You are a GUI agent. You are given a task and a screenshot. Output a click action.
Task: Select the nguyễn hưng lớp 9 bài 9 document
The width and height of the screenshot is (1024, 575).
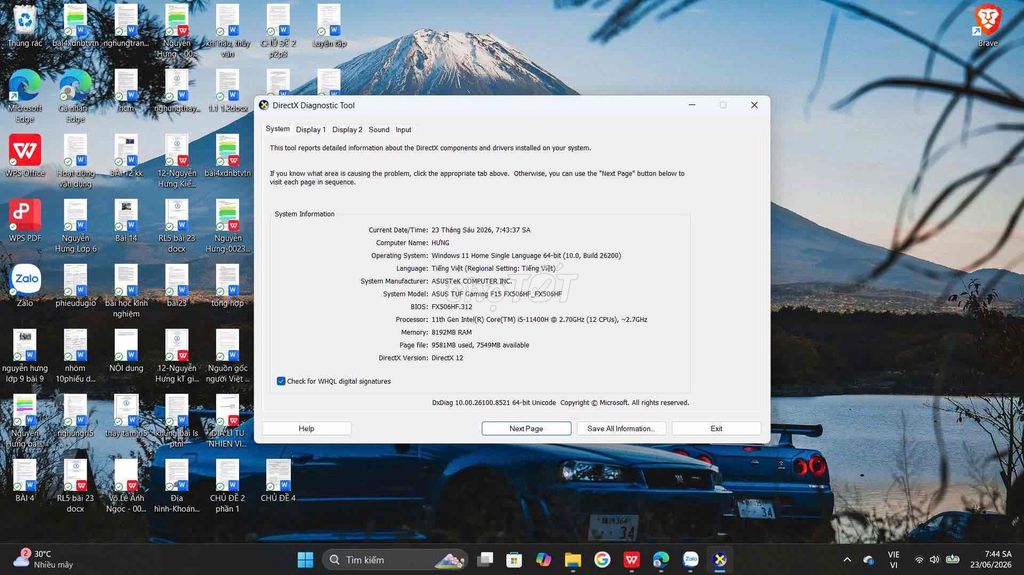(25, 355)
